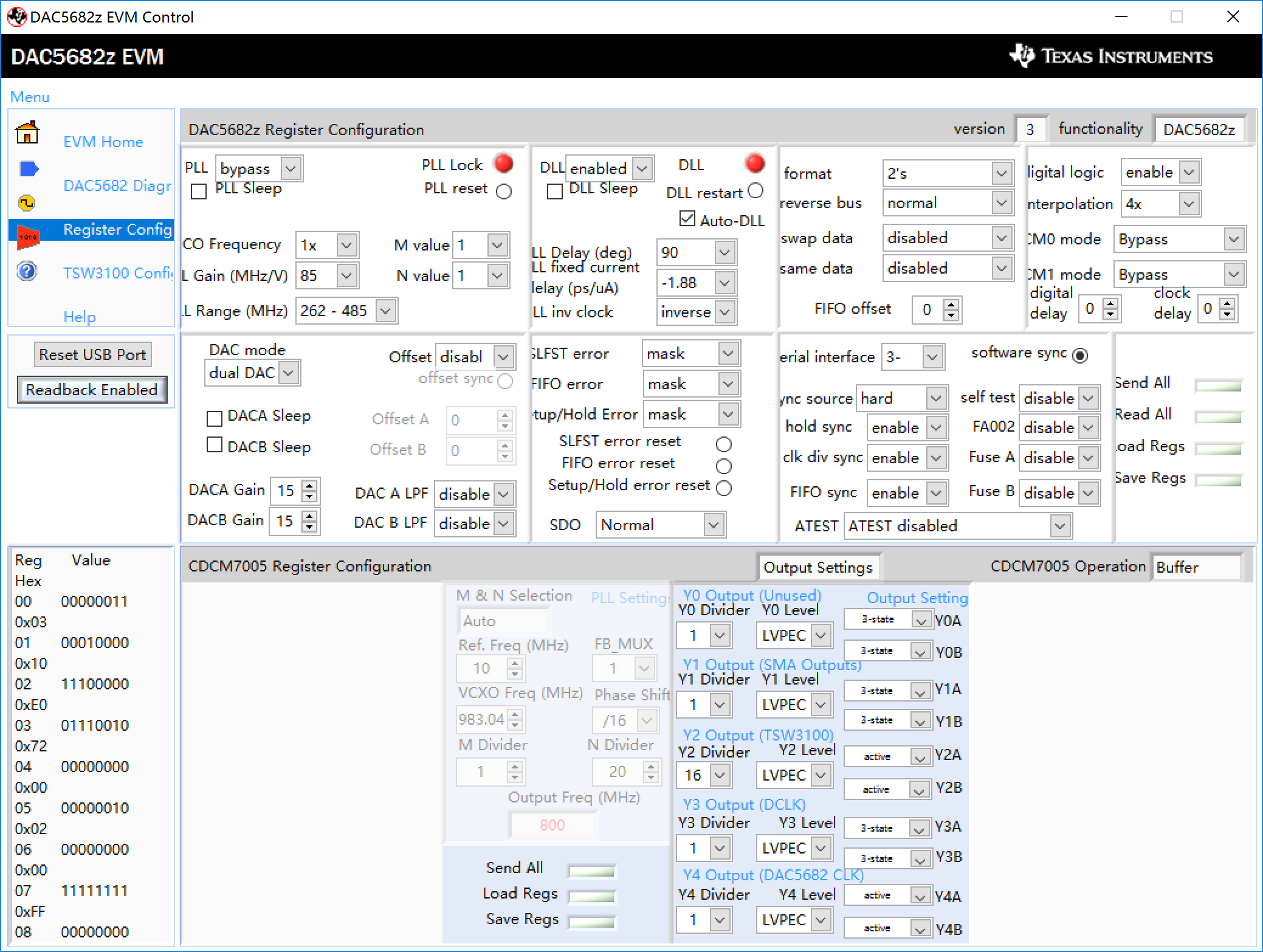The image size is (1263, 952).
Task: Click Reset USB Port button
Action: coord(92,354)
